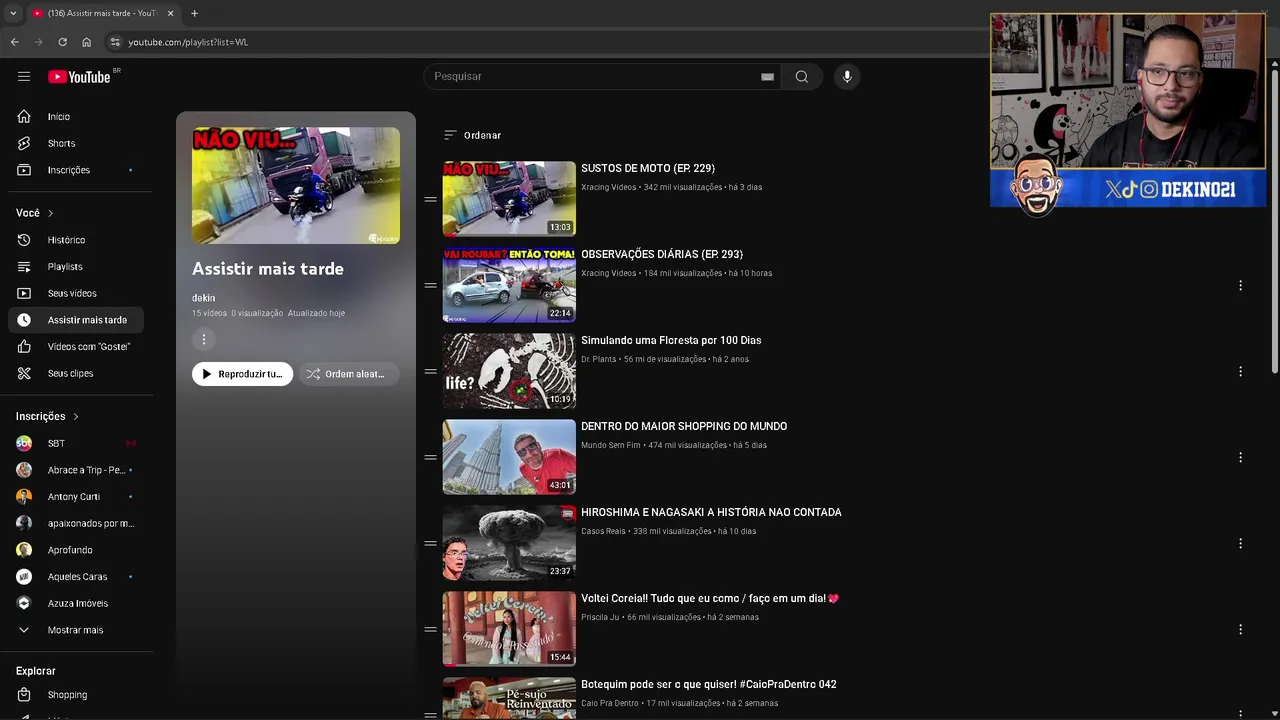Open a new browser tab
Viewport: 1280px width, 720px height.
tap(194, 13)
